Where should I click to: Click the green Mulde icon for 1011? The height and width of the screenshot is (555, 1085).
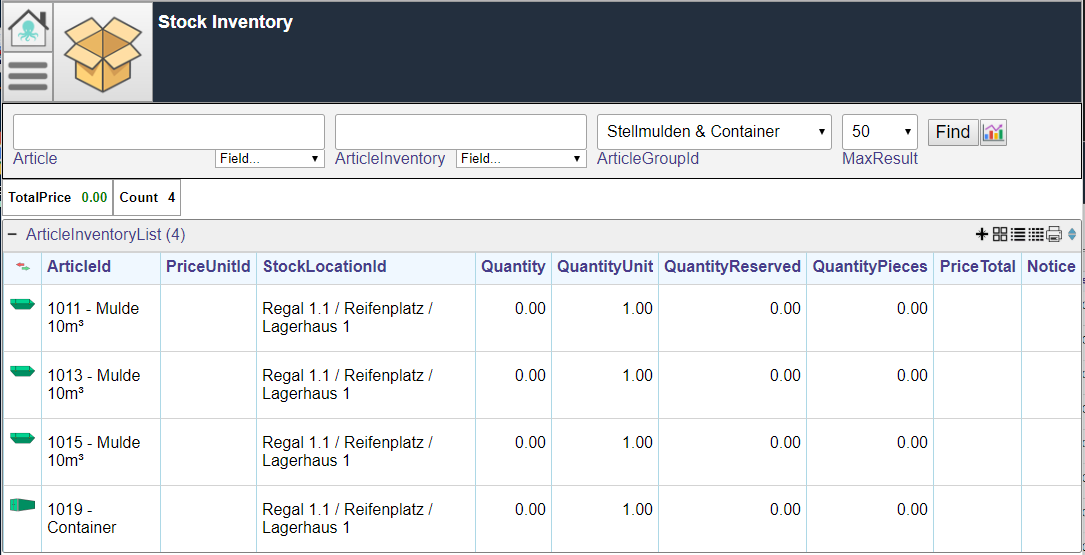click(x=22, y=304)
